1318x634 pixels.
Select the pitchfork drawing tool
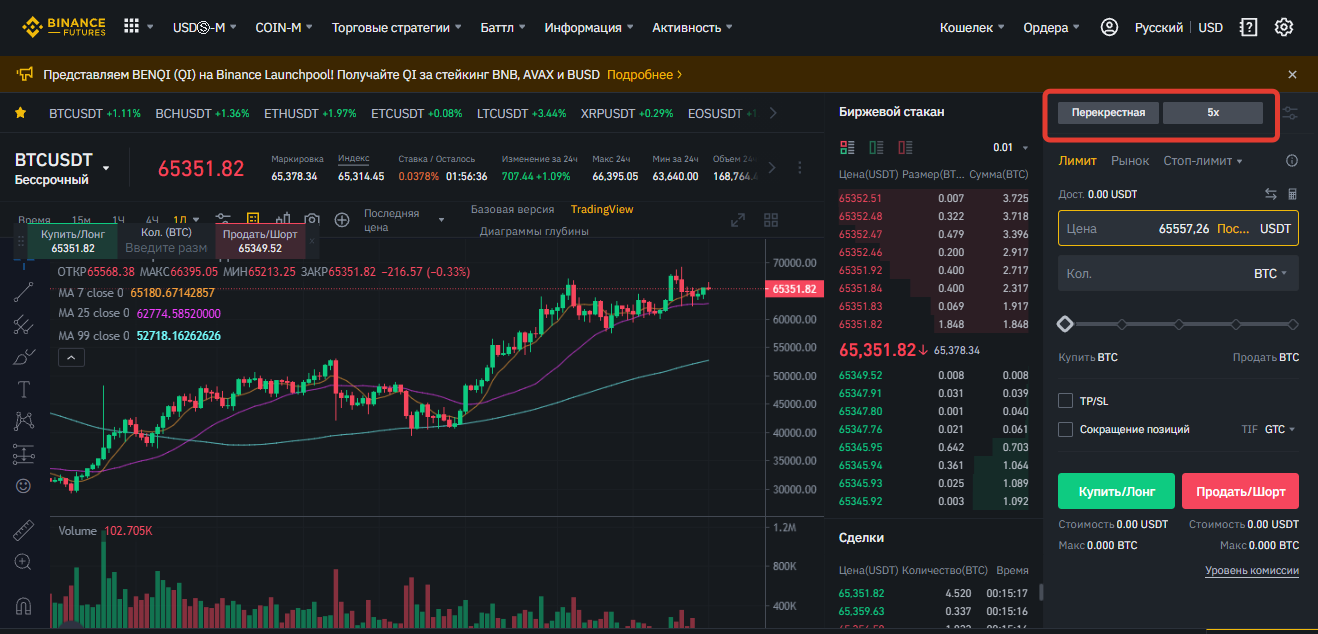24,324
